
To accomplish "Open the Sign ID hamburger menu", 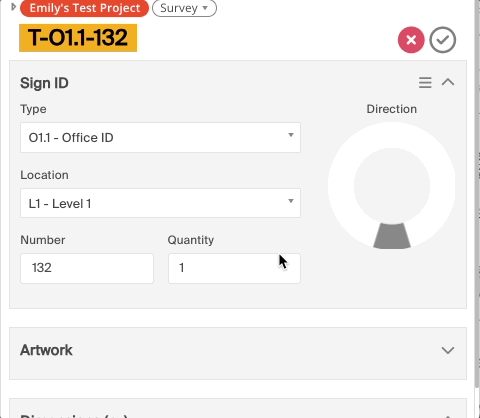I will [425, 83].
